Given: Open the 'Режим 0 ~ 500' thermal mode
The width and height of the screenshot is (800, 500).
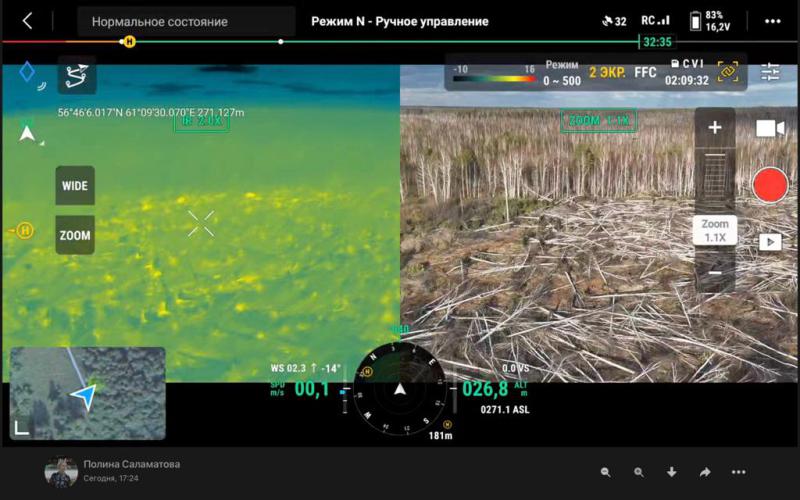Looking at the screenshot, I should point(561,73).
